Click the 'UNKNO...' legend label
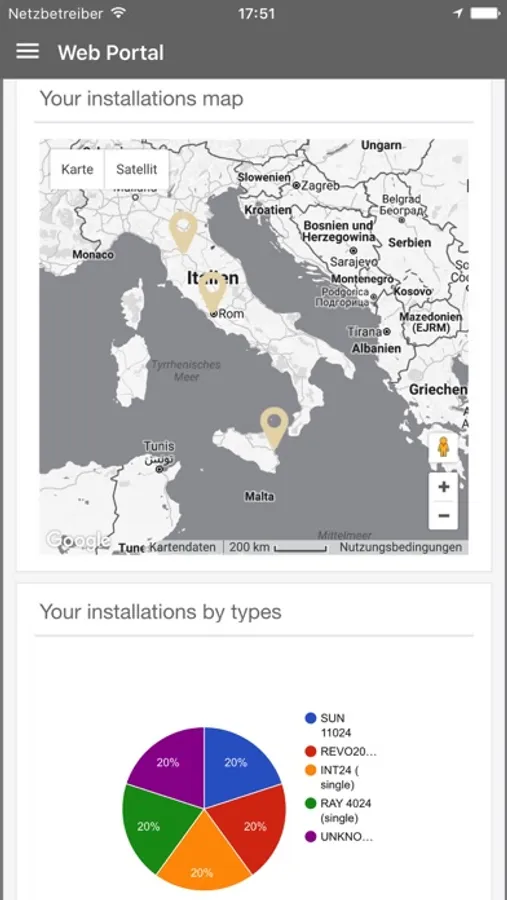This screenshot has height=900, width=507. point(347,836)
